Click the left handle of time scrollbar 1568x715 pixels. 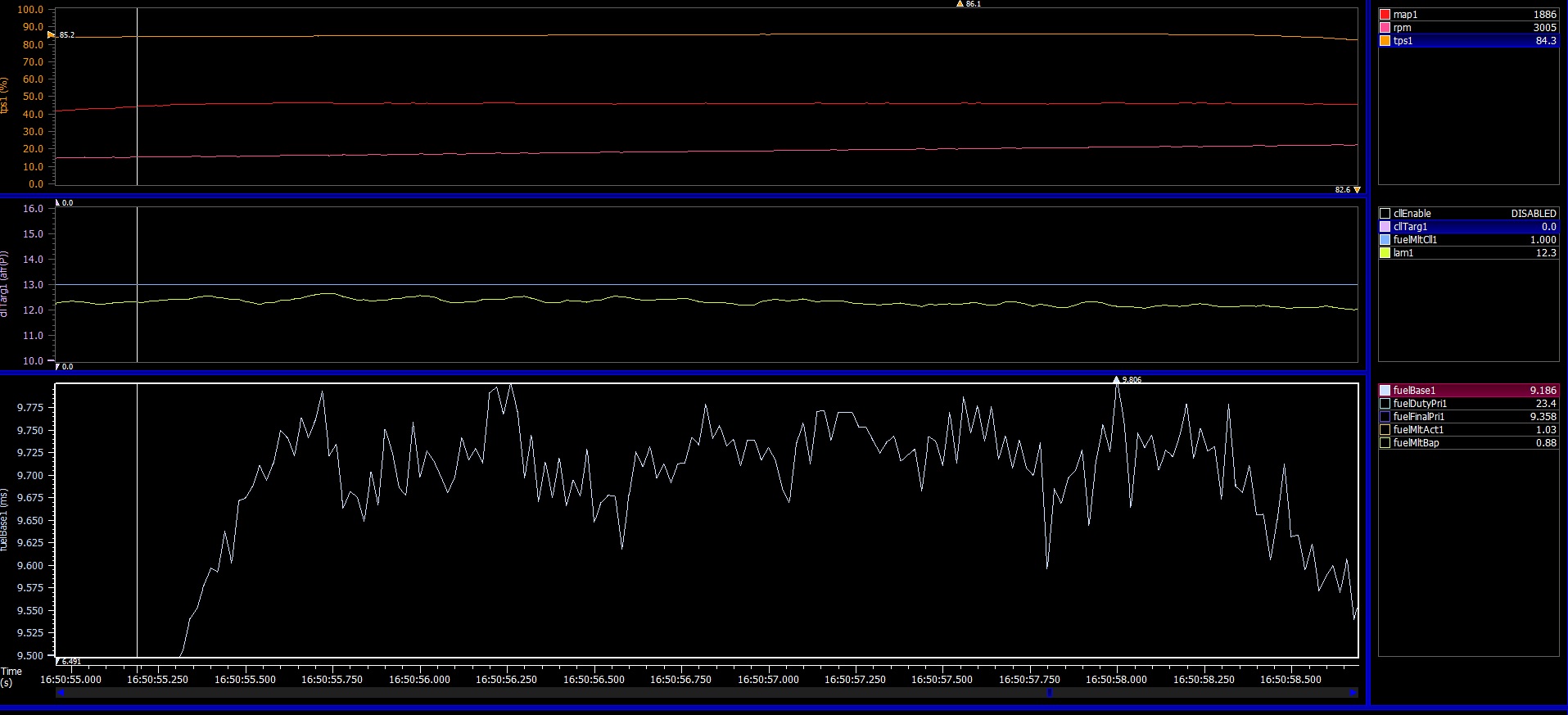tap(61, 693)
